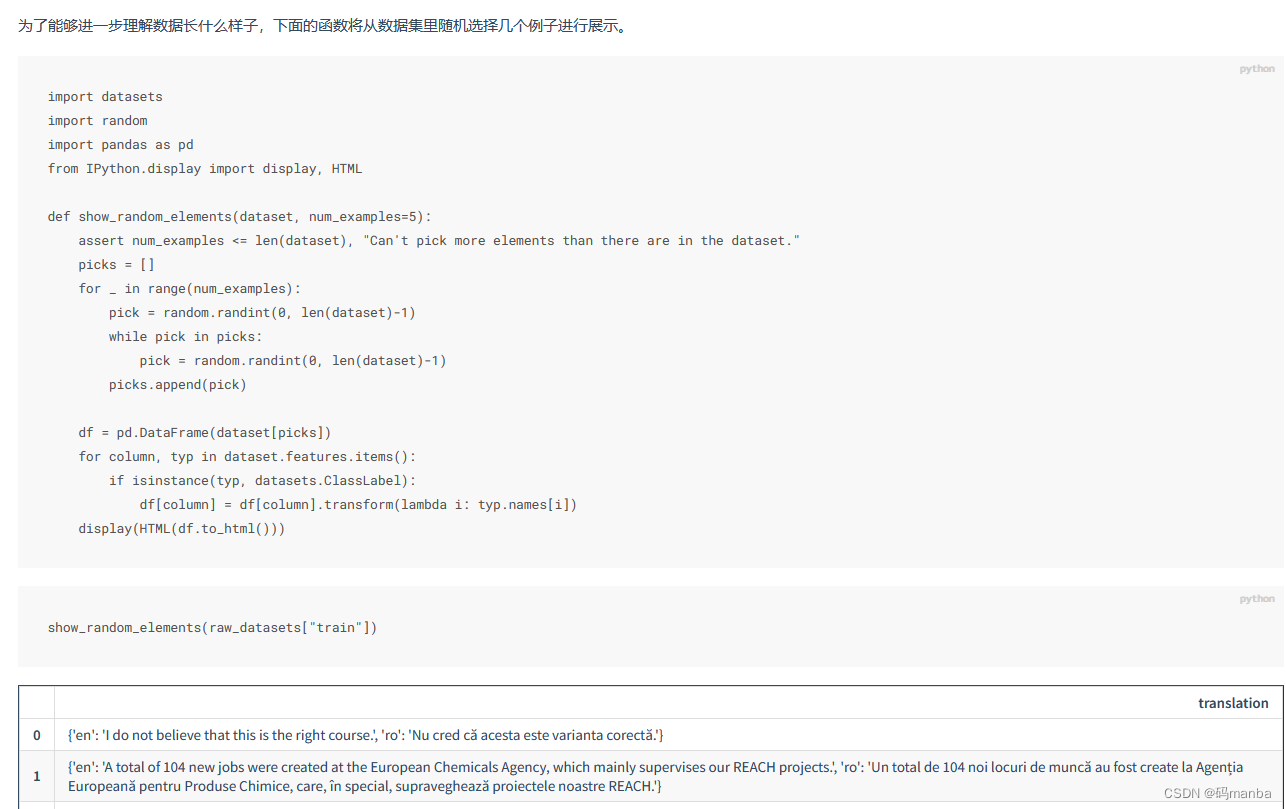Viewport: 1286px width, 809px height.
Task: Click row index 1 in the table
Action: [x=37, y=776]
